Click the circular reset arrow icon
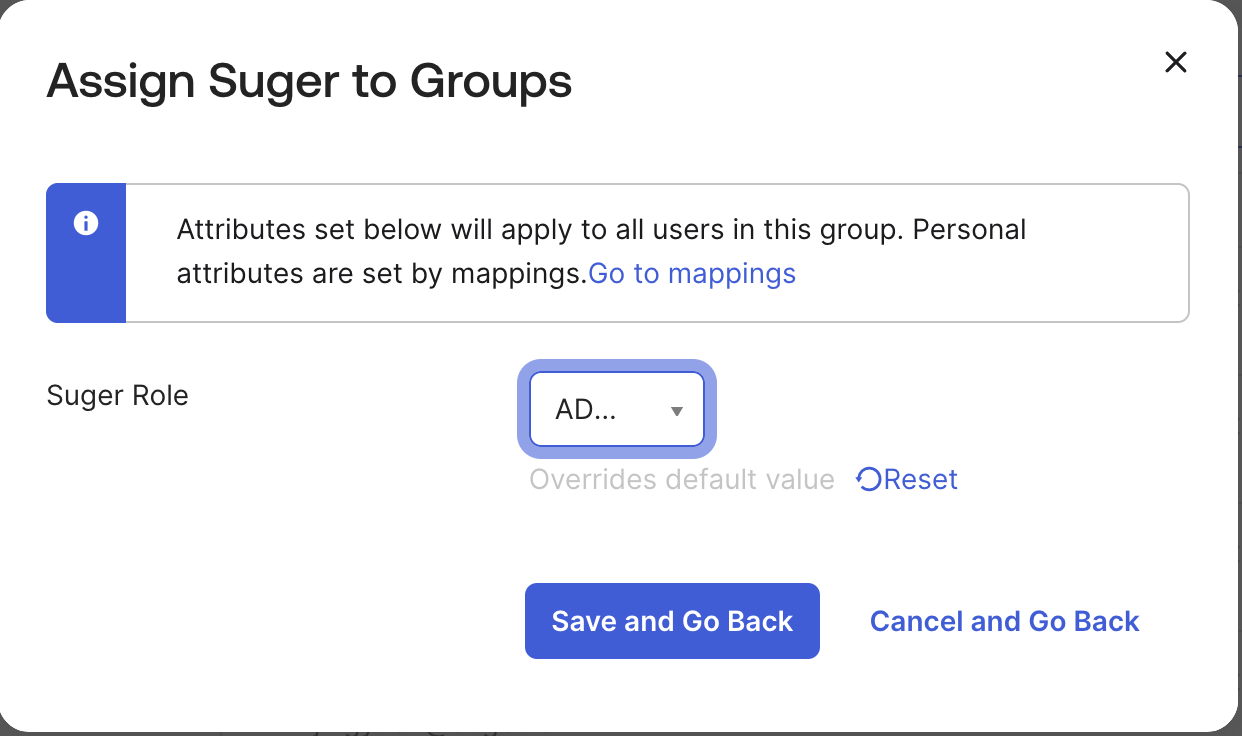1242x736 pixels. coord(868,480)
